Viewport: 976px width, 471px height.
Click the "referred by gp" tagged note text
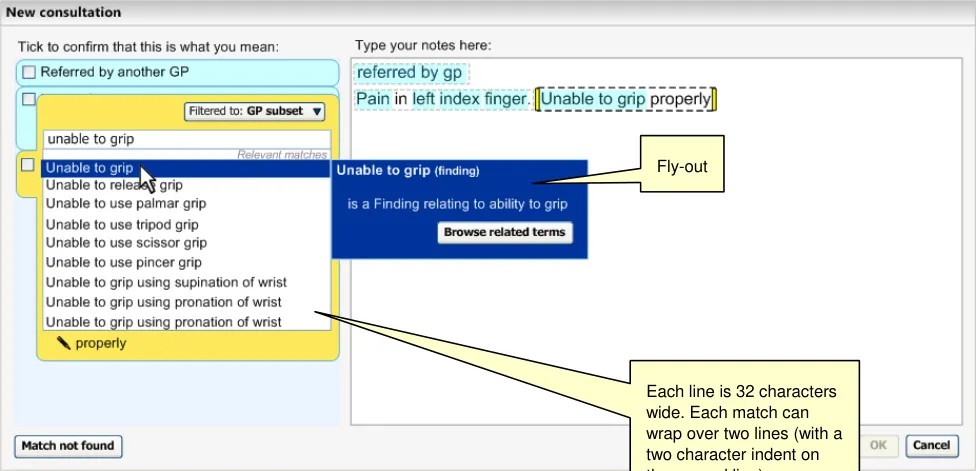(410, 73)
